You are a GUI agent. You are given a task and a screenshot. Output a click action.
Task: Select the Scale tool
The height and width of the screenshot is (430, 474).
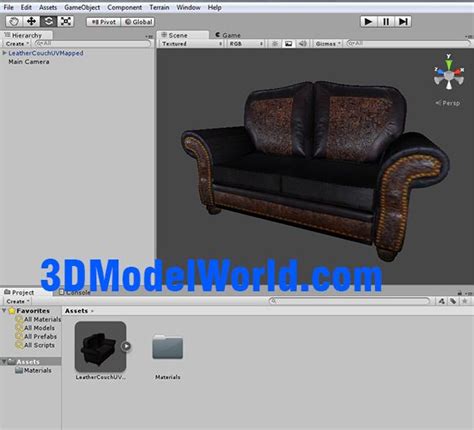coord(66,22)
